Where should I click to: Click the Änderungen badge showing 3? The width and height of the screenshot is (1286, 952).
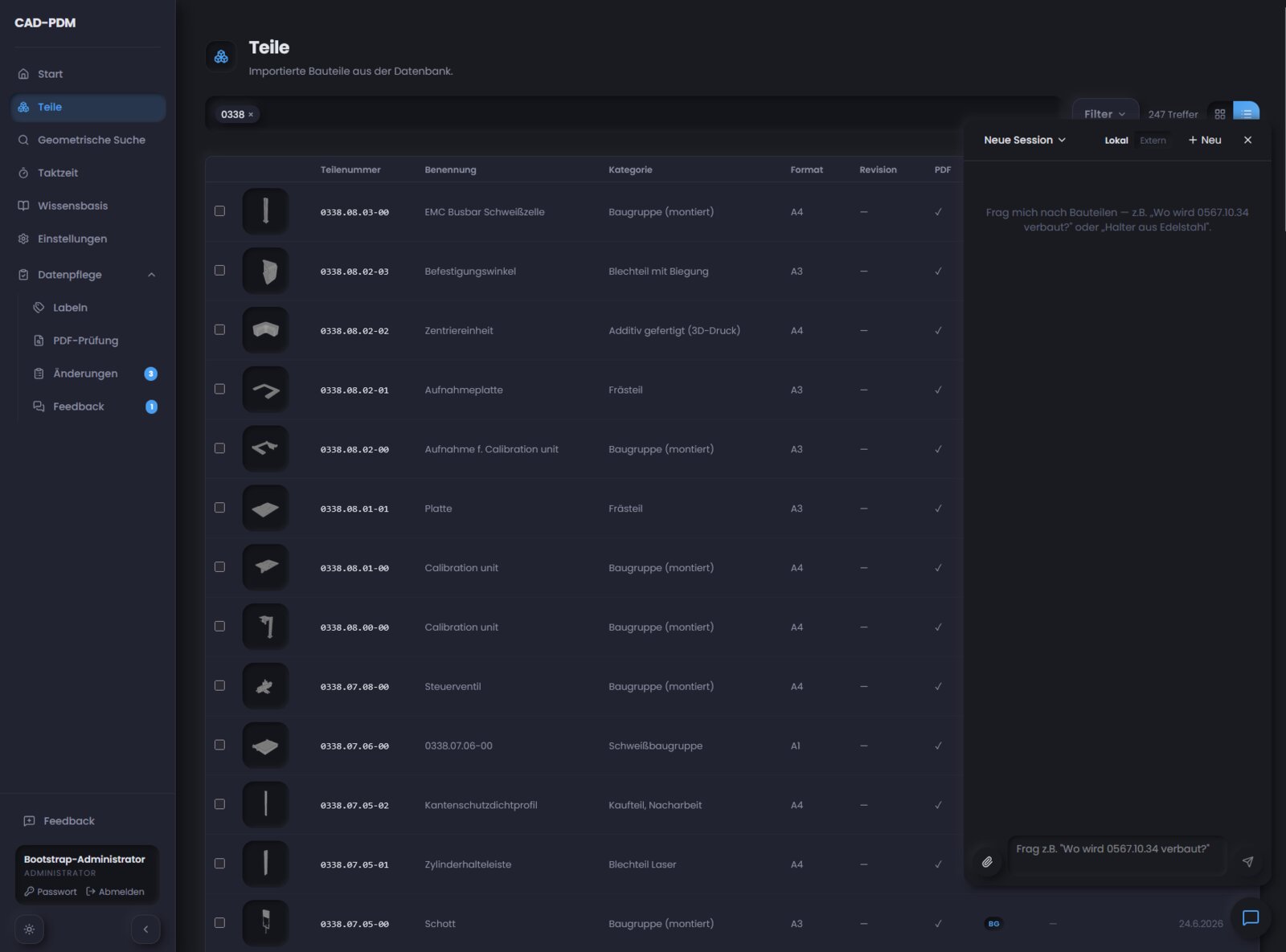(x=150, y=374)
